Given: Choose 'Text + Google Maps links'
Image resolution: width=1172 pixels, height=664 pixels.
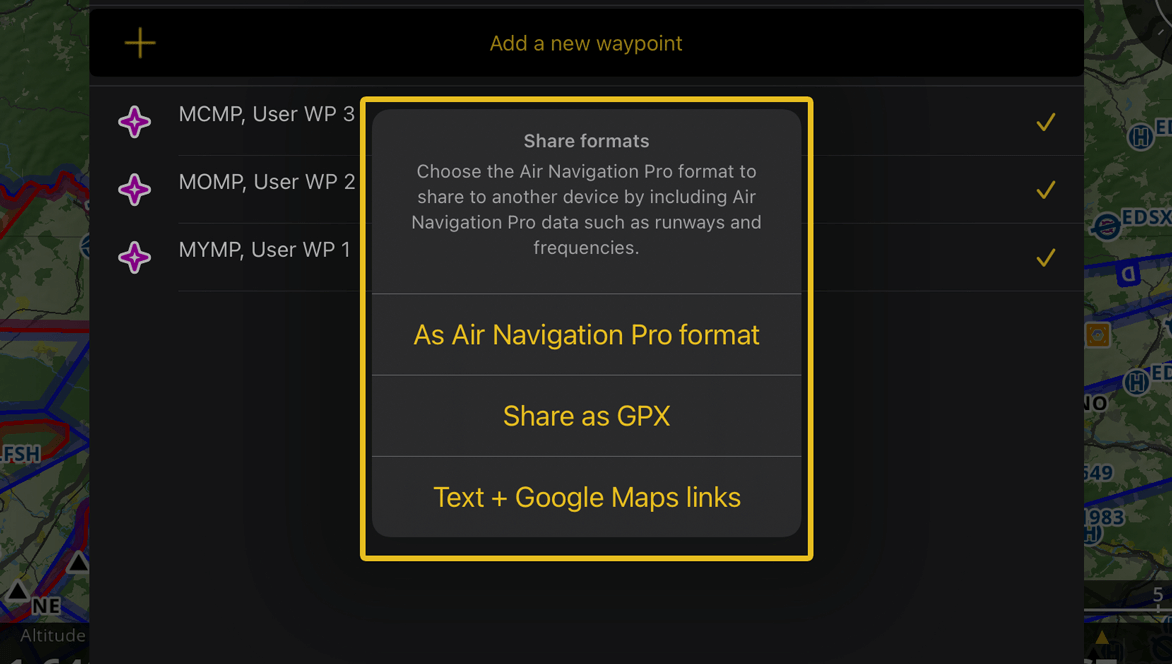Looking at the screenshot, I should (x=587, y=497).
